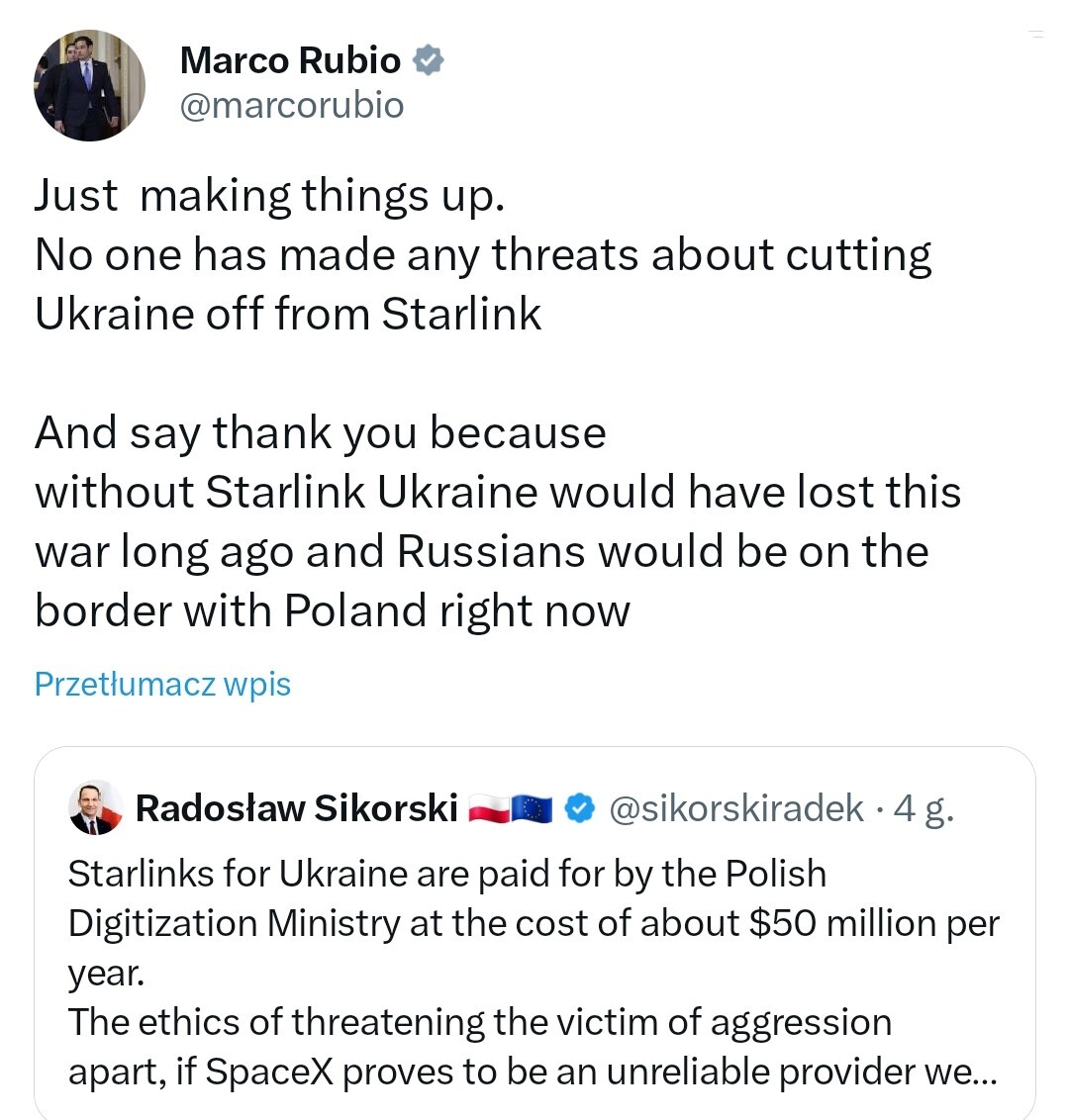Click the "Marco Rubio" display name
Image resolution: width=1069 pixels, height=1120 pixels.
(x=290, y=60)
